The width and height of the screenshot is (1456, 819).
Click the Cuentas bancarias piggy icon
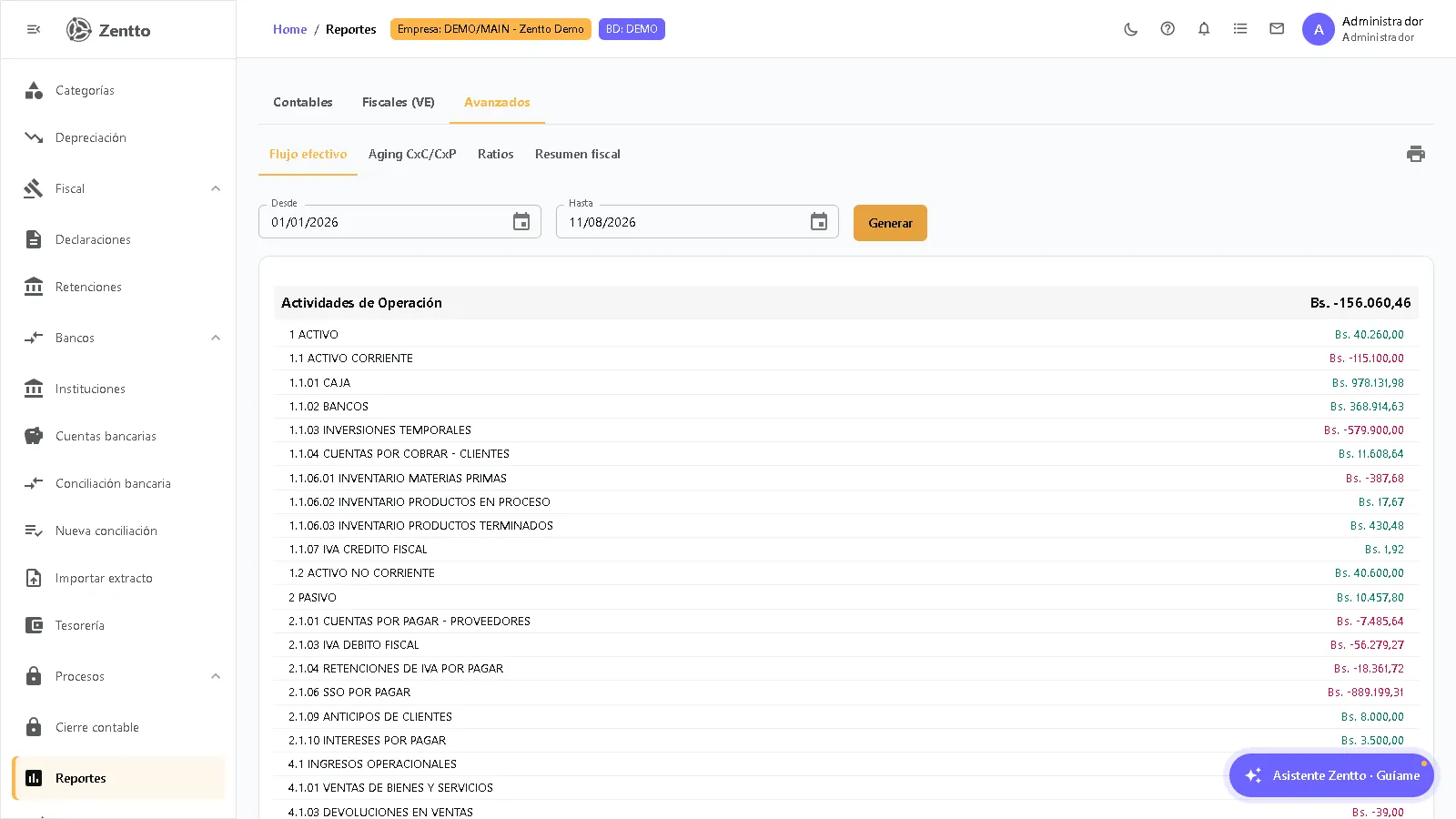(34, 436)
